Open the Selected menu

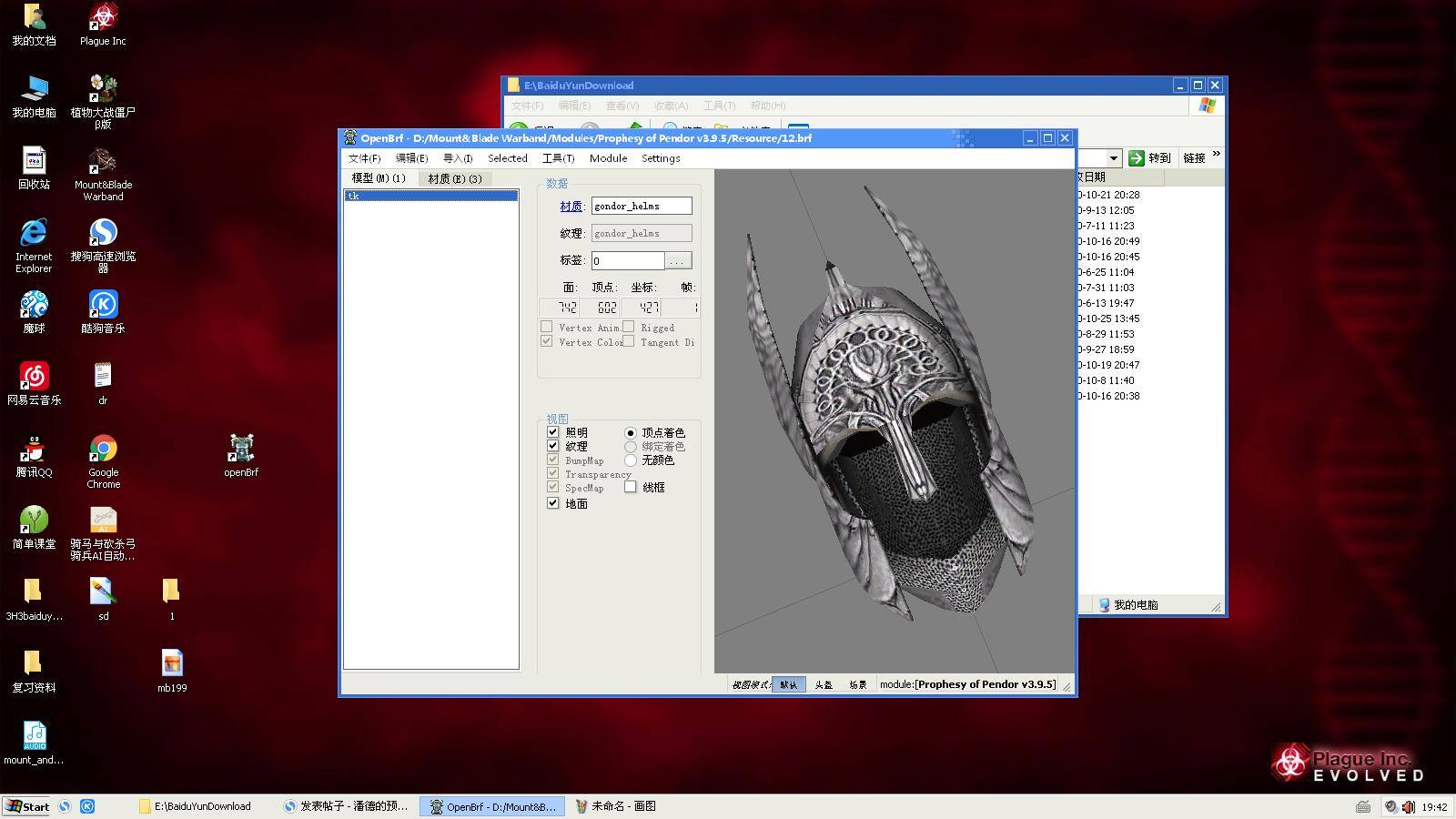[507, 158]
